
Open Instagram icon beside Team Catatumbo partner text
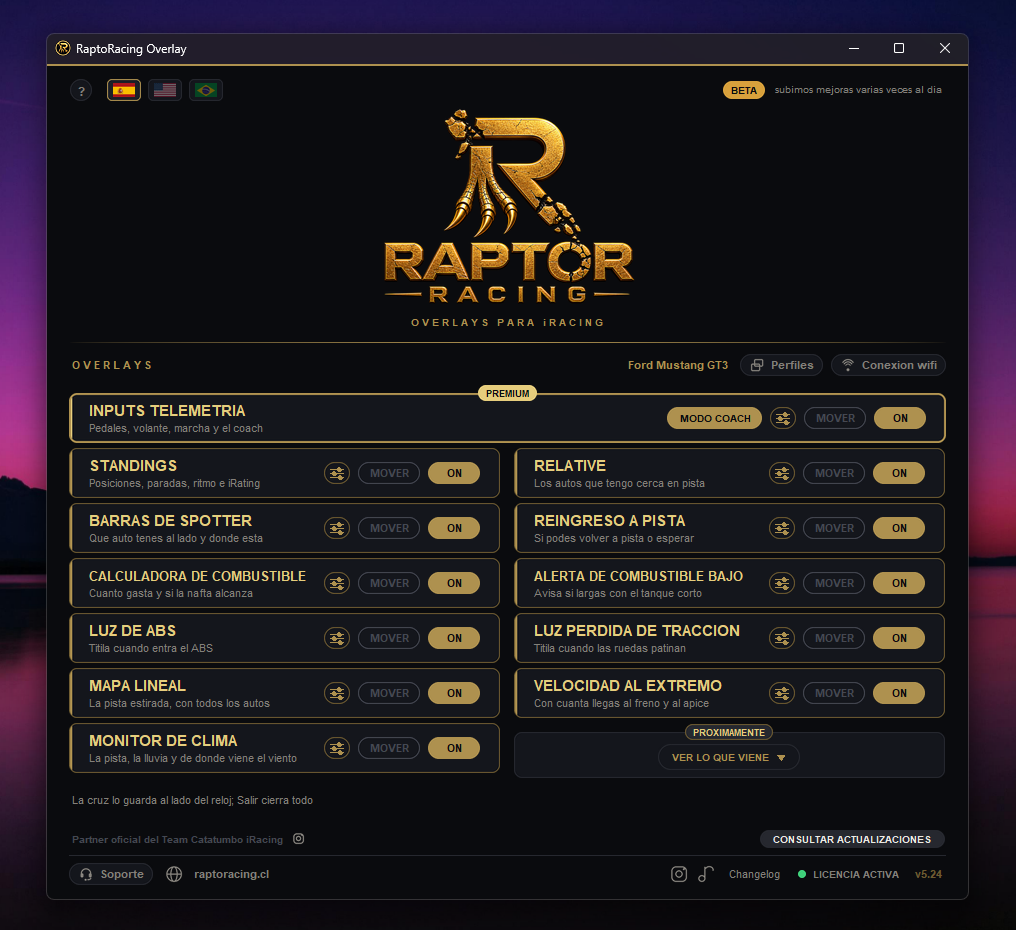point(299,839)
